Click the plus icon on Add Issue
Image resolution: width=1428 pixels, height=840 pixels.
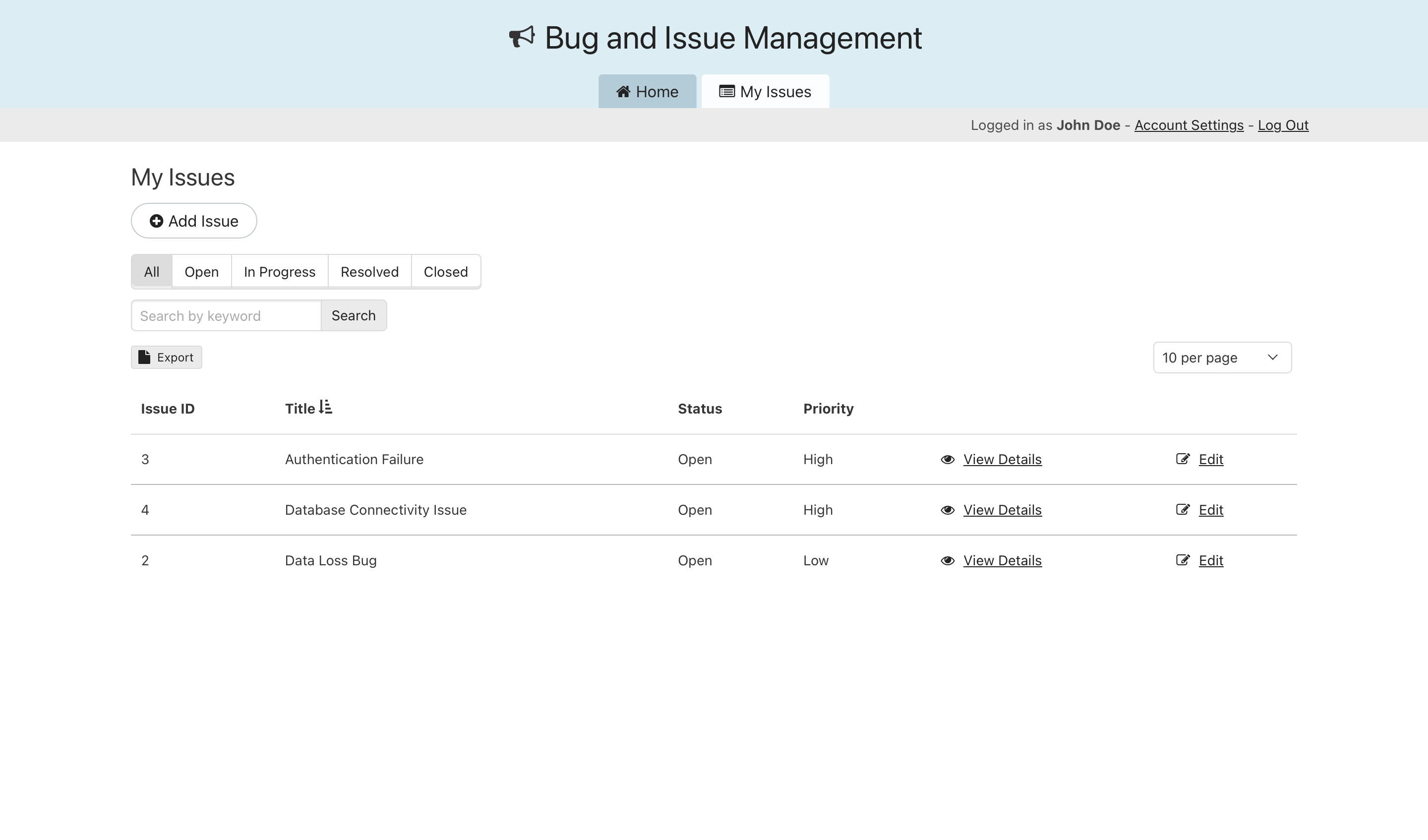(156, 221)
